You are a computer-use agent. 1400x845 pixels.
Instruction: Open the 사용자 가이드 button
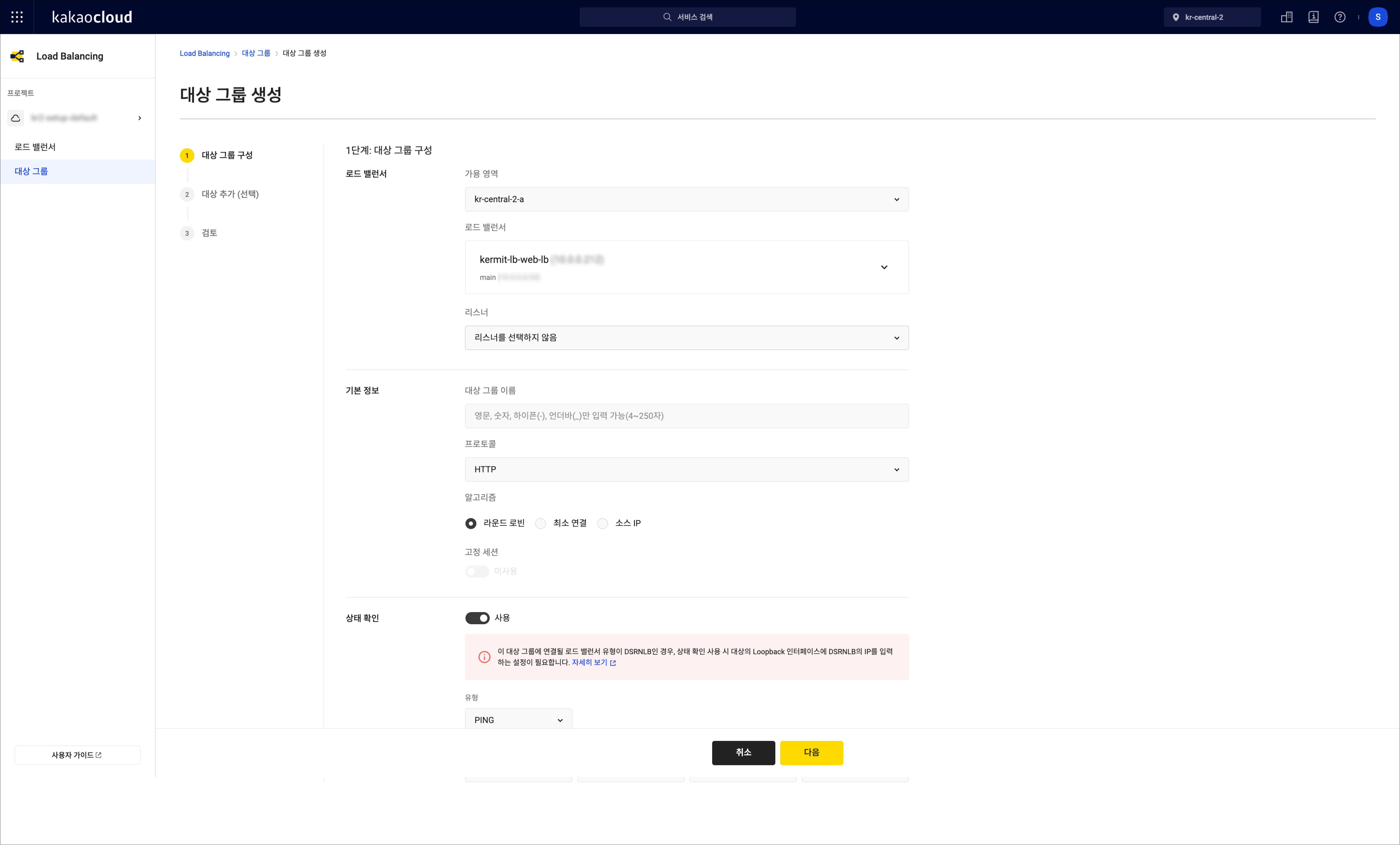tap(77, 755)
